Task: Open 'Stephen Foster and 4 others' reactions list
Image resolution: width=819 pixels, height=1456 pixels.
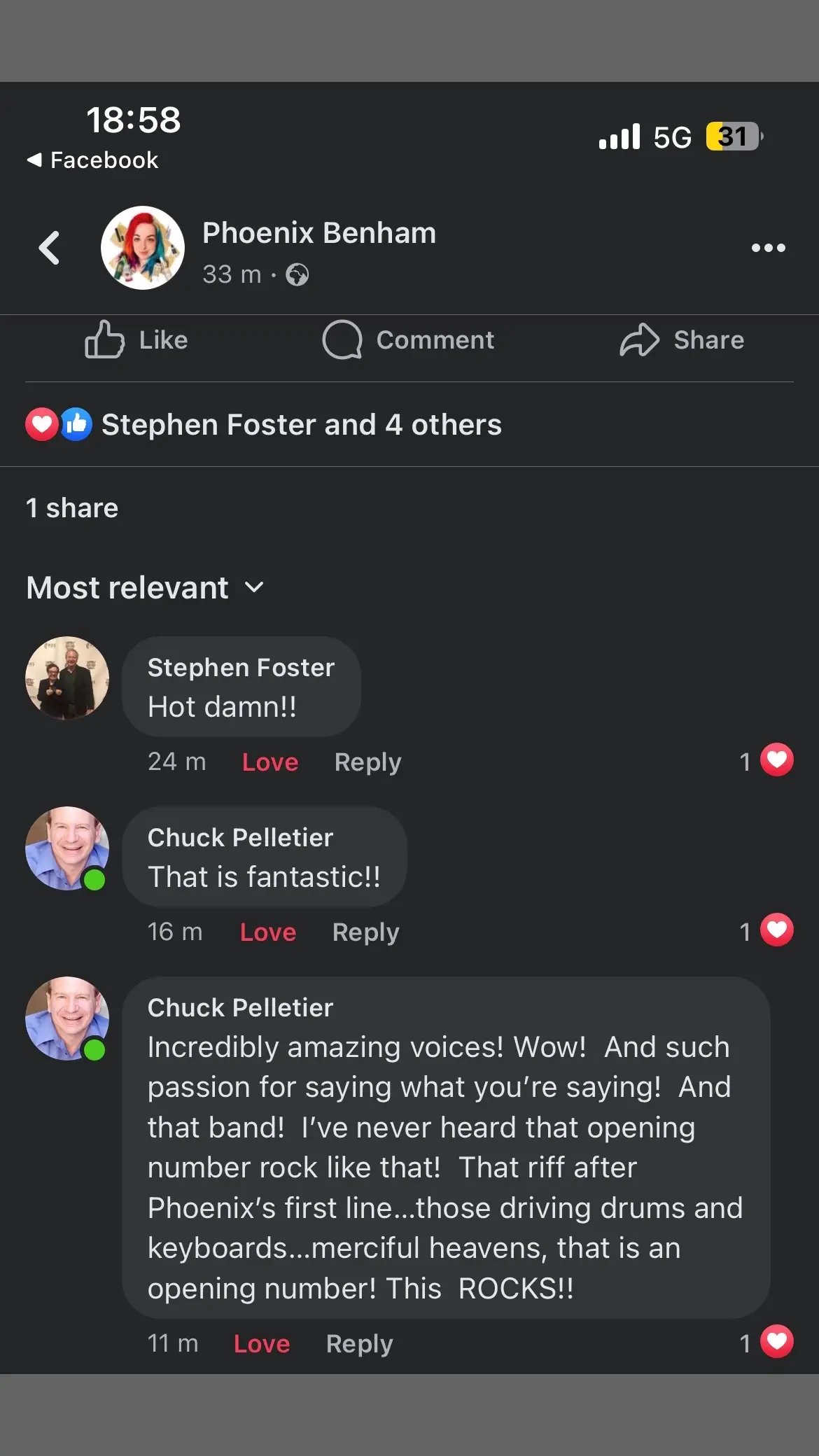Action: pos(302,425)
